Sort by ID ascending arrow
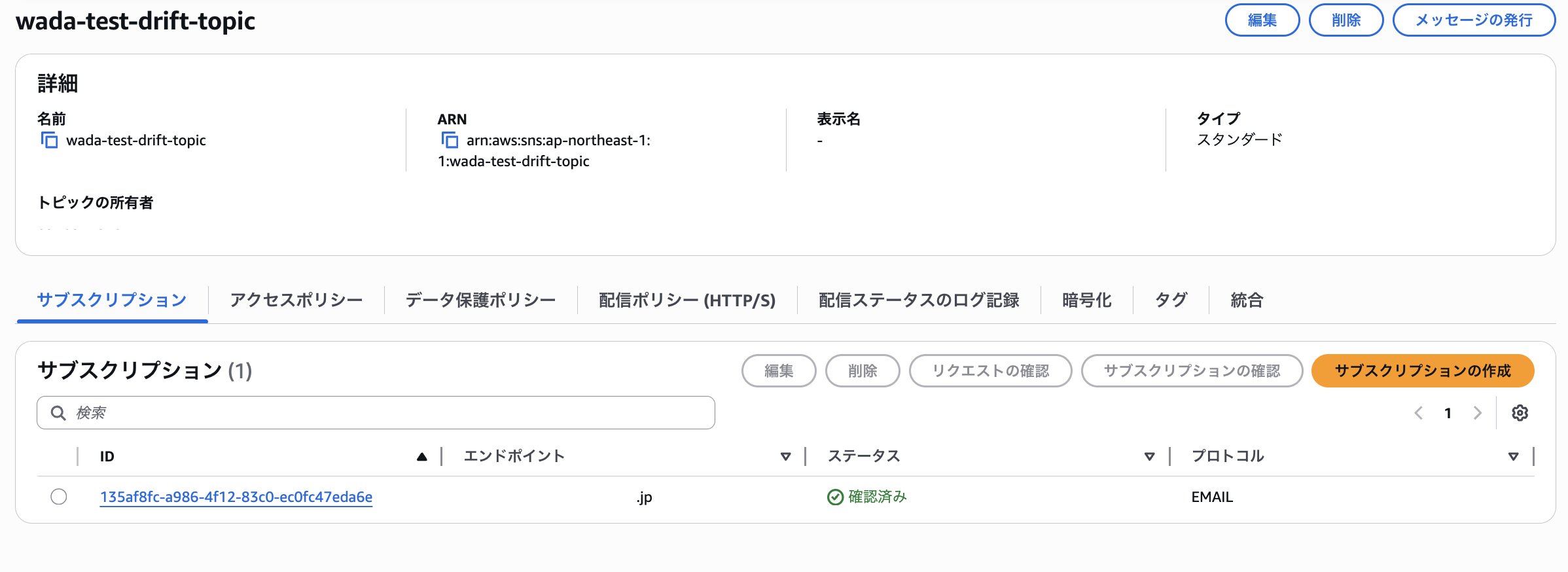 point(422,457)
